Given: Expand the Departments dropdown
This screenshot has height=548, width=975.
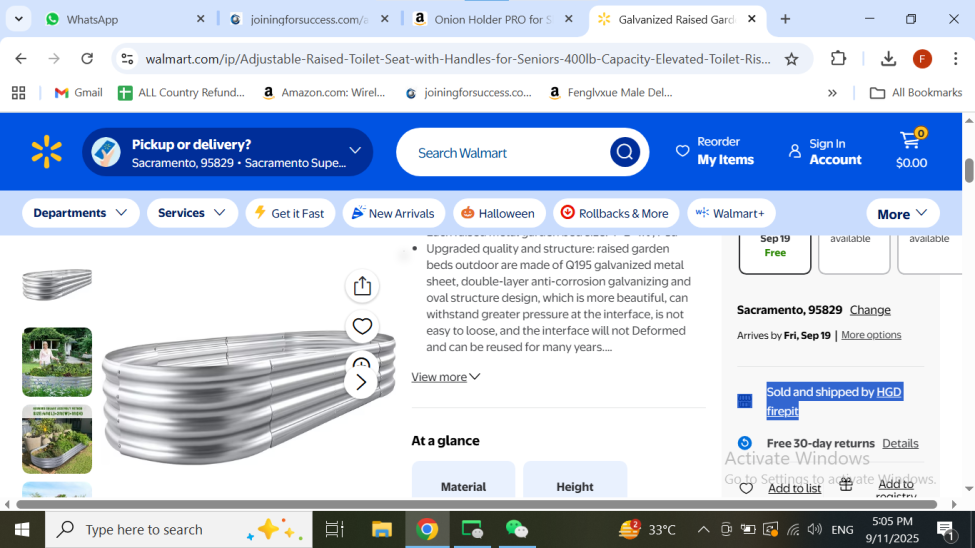Looking at the screenshot, I should point(80,213).
